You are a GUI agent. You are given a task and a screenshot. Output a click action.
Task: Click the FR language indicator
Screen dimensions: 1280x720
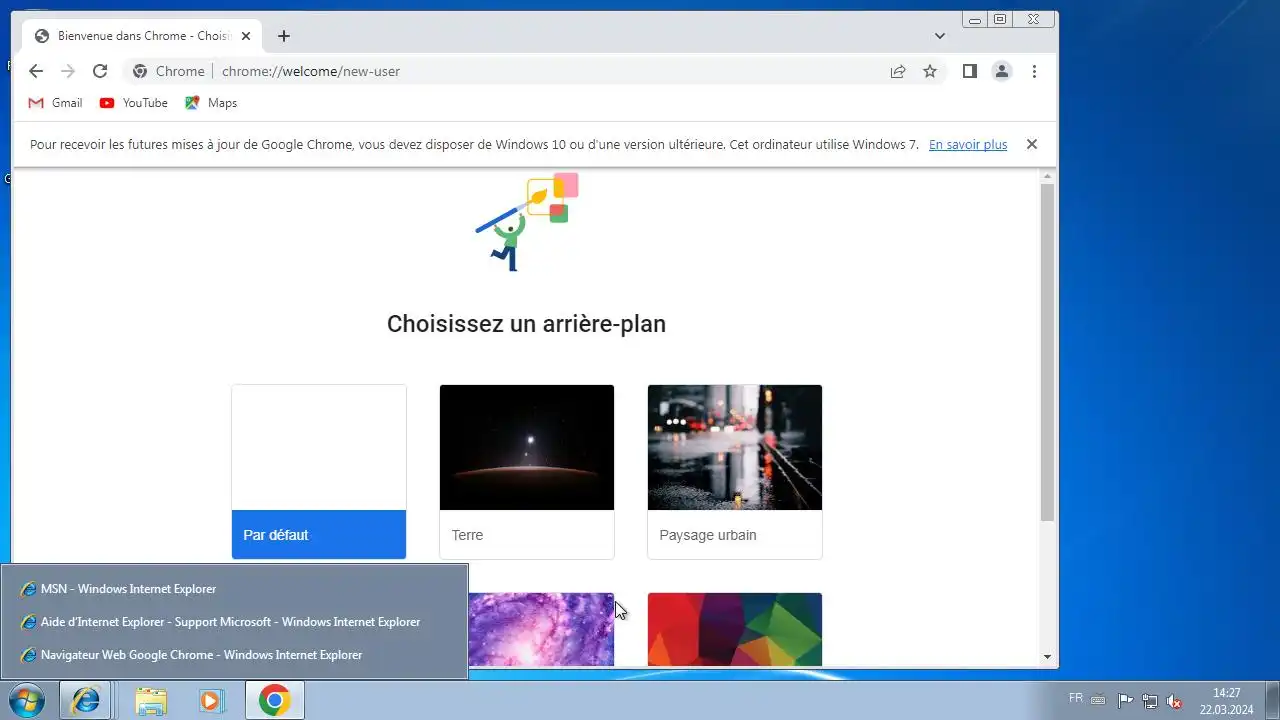pyautogui.click(x=1076, y=697)
